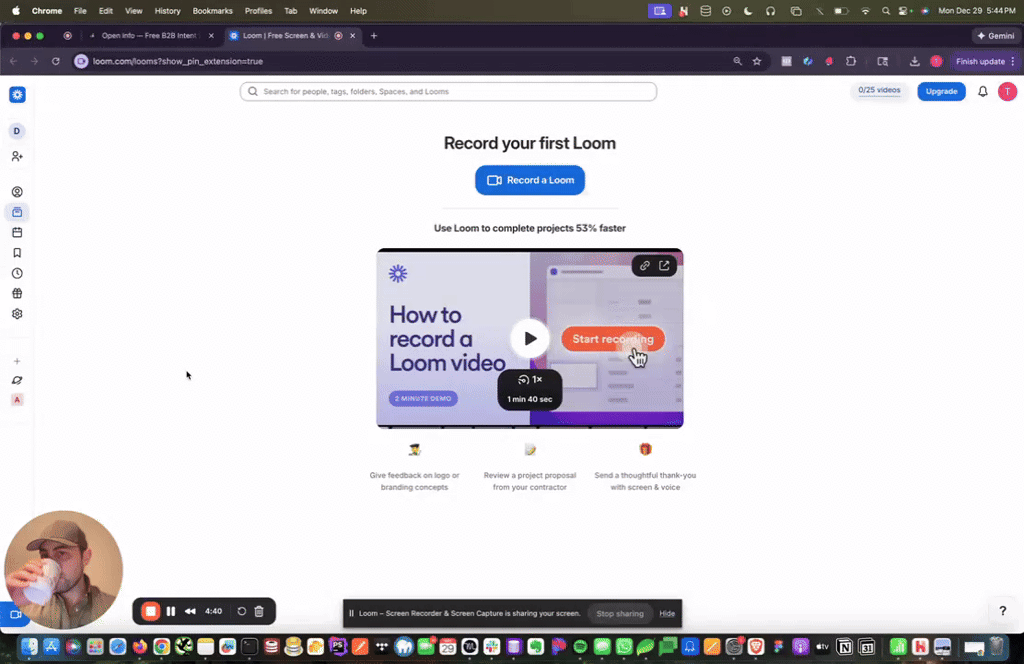This screenshot has height=664, width=1024.
Task: Switch to the Open Info tab
Action: point(149,36)
